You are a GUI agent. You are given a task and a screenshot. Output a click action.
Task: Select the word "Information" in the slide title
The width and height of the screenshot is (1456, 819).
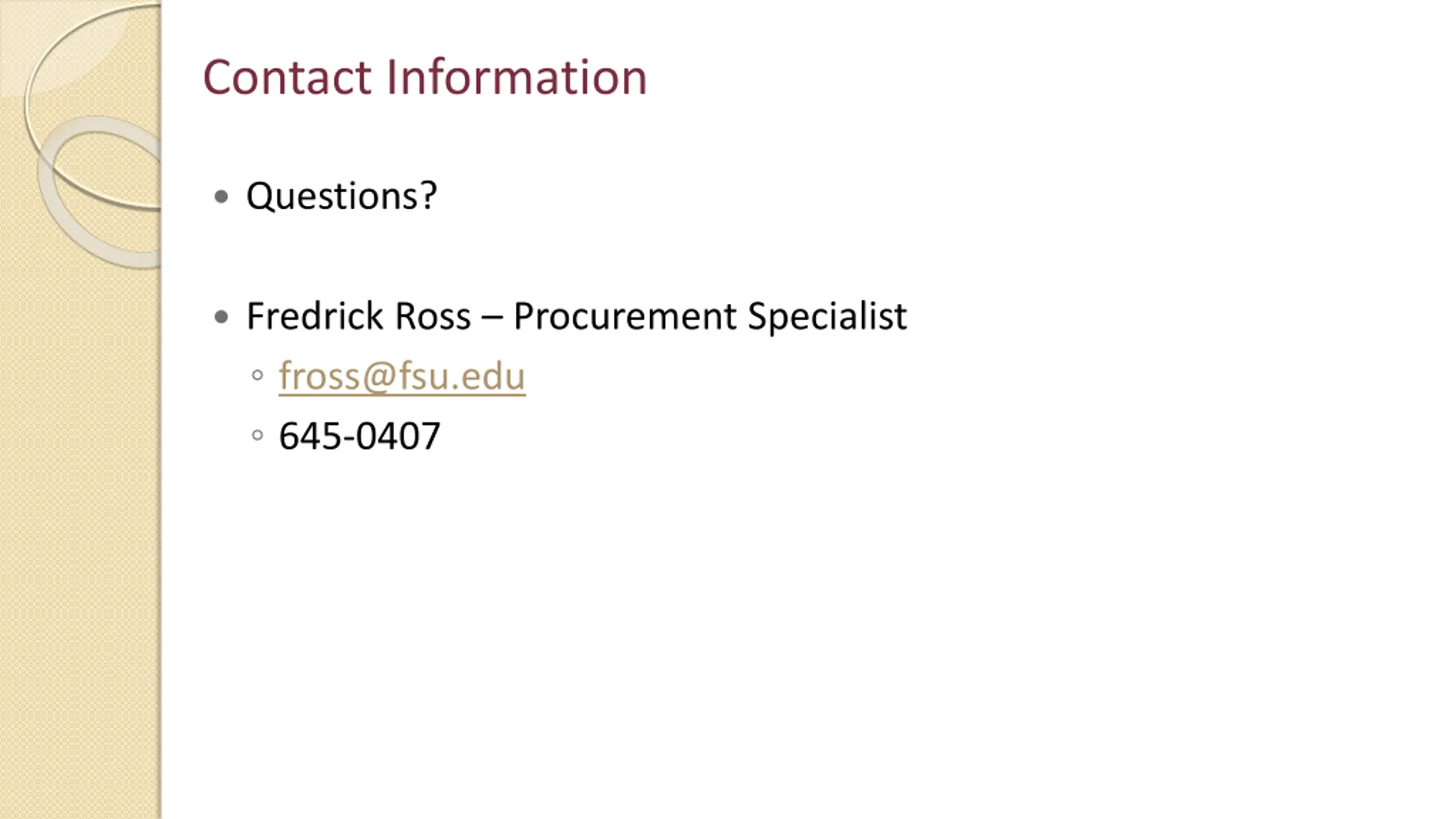(x=516, y=77)
